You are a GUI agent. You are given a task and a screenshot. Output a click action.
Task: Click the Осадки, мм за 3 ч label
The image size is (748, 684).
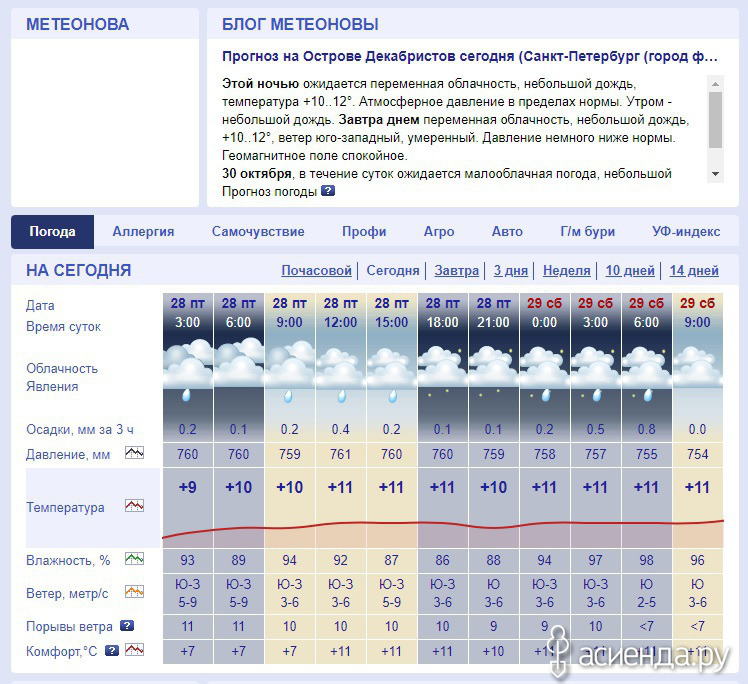click(x=80, y=429)
